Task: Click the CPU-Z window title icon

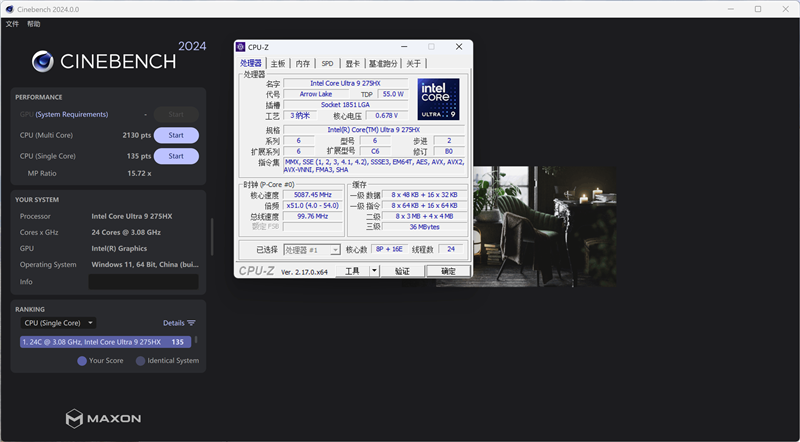Action: pyautogui.click(x=240, y=47)
